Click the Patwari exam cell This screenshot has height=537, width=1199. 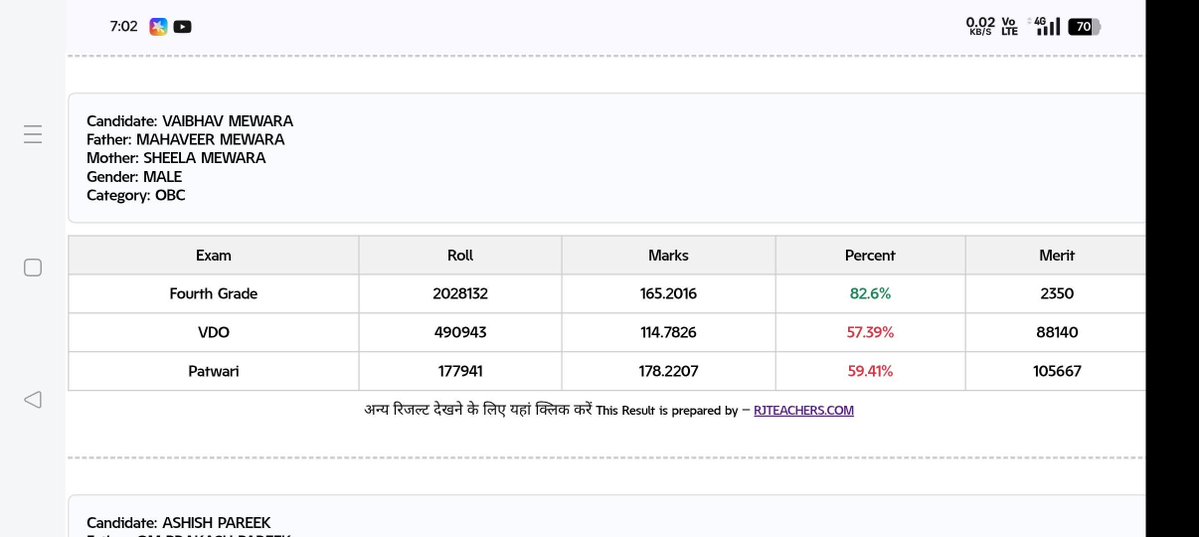click(x=213, y=372)
